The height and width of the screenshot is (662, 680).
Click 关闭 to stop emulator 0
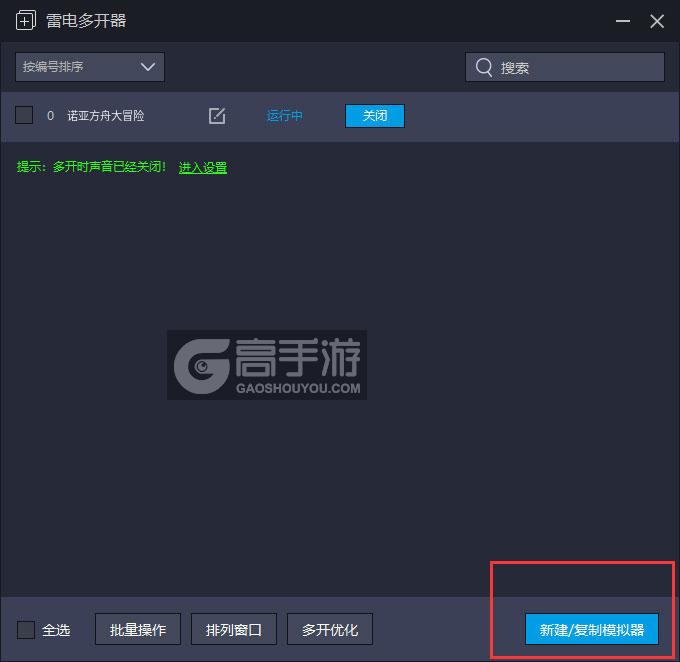pos(375,116)
